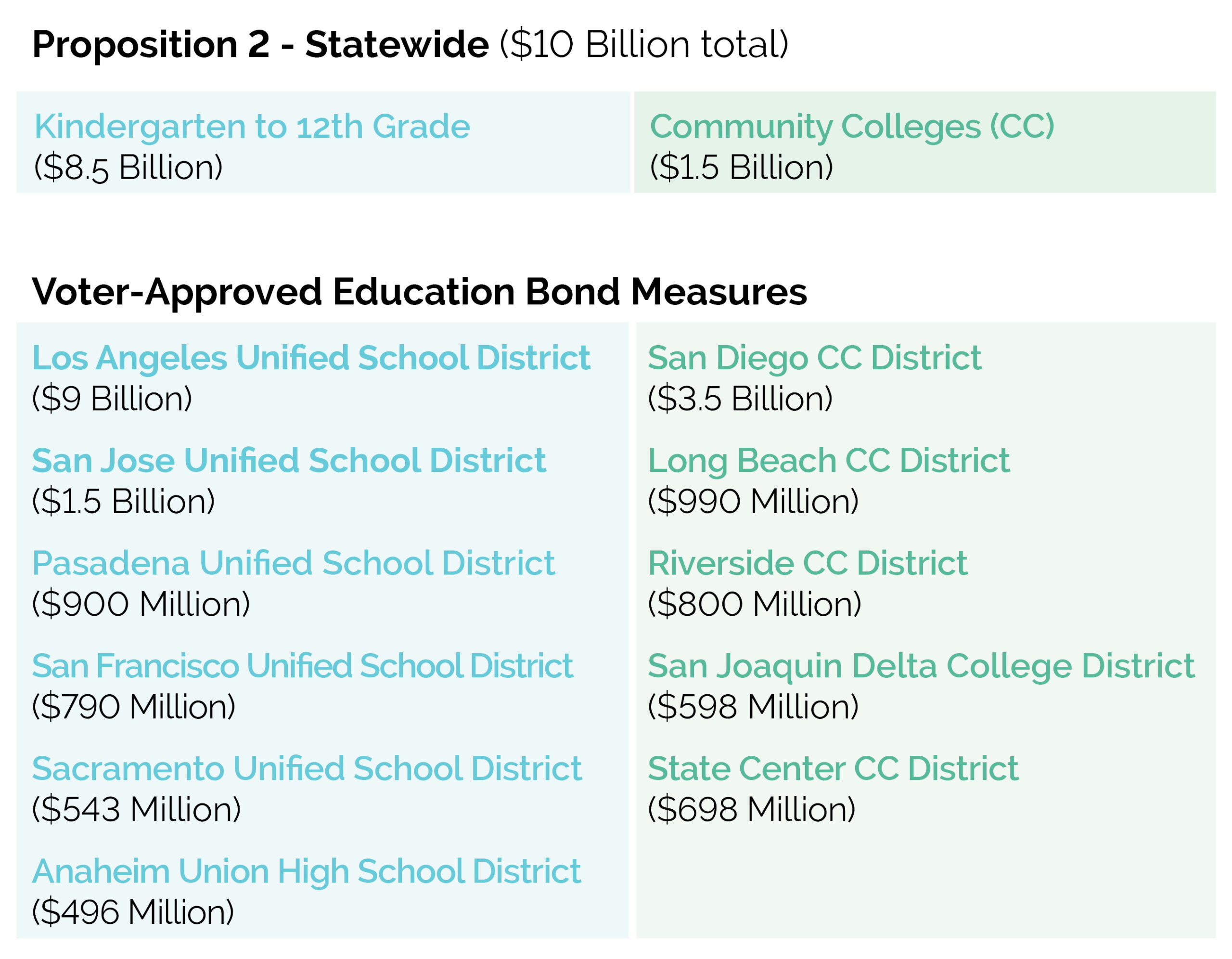Click the $3.5 Billion San Diego amount
This screenshot has width=1232, height=959.
(x=740, y=399)
